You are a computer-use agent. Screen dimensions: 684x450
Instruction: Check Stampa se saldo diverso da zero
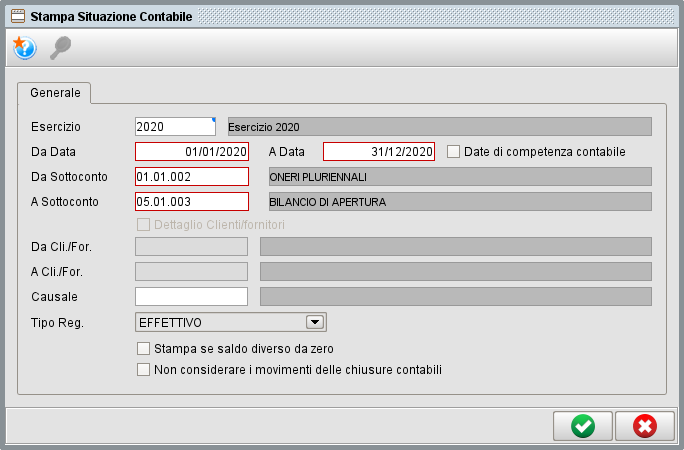pos(143,349)
